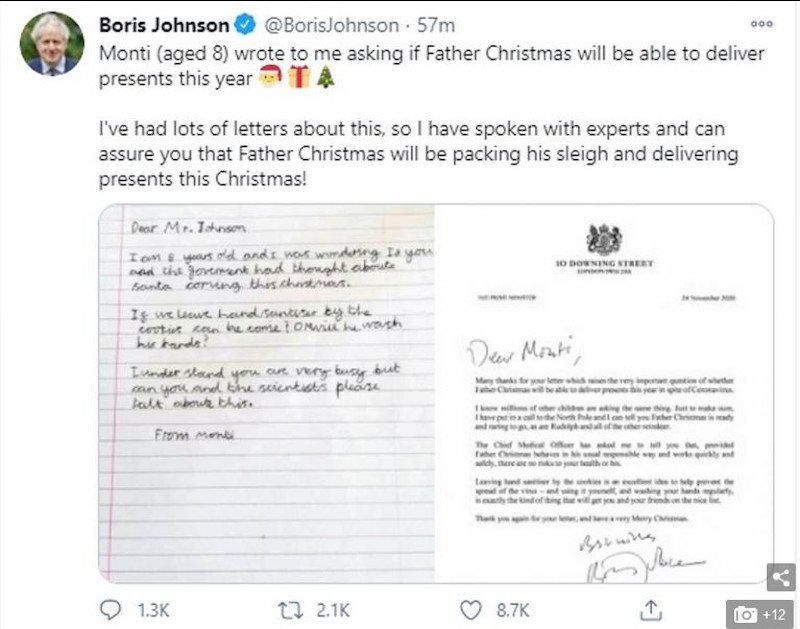The image size is (800, 629).
Task: Open the 10 Downing Street reply letter
Action: [602, 393]
